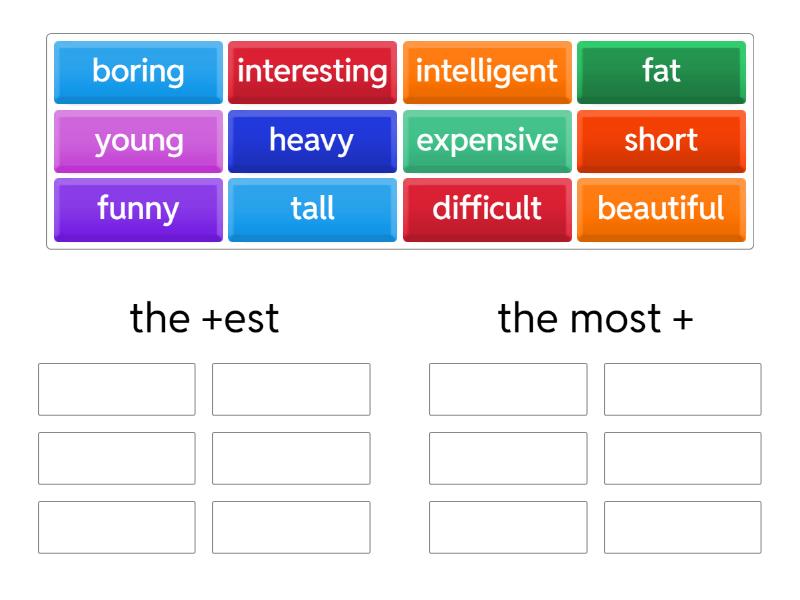Select the 'young' word card
This screenshot has width=800, height=600.
click(137, 141)
